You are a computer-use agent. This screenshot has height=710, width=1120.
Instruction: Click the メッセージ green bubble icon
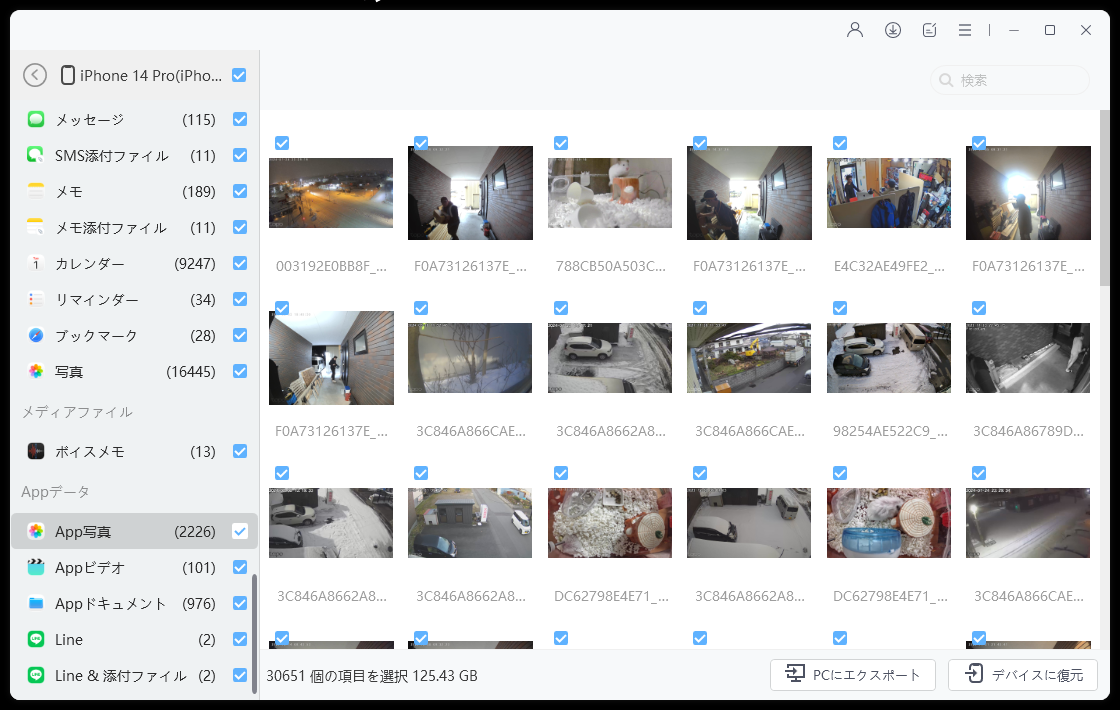point(36,119)
